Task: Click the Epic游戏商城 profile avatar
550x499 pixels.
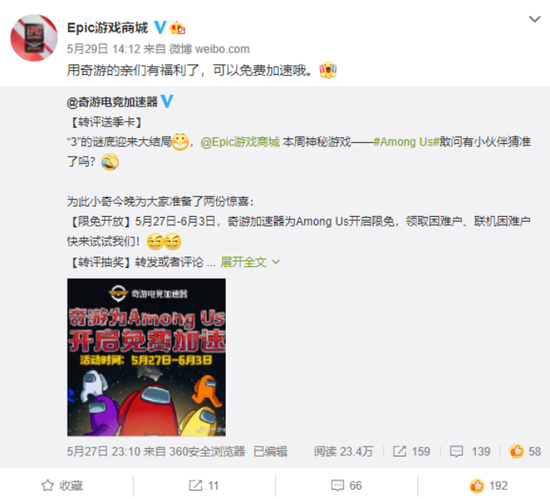Action: coord(34,38)
